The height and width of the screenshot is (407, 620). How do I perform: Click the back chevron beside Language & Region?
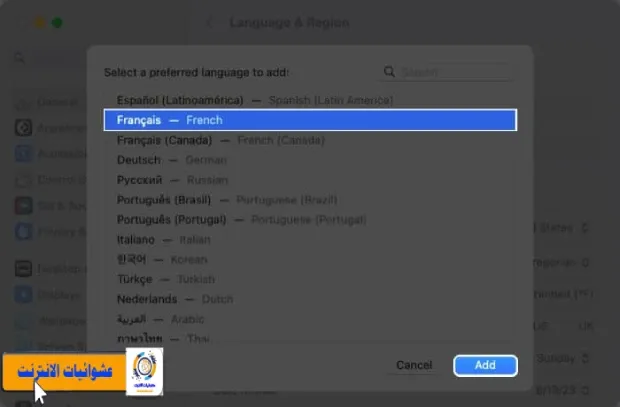[x=210, y=23]
